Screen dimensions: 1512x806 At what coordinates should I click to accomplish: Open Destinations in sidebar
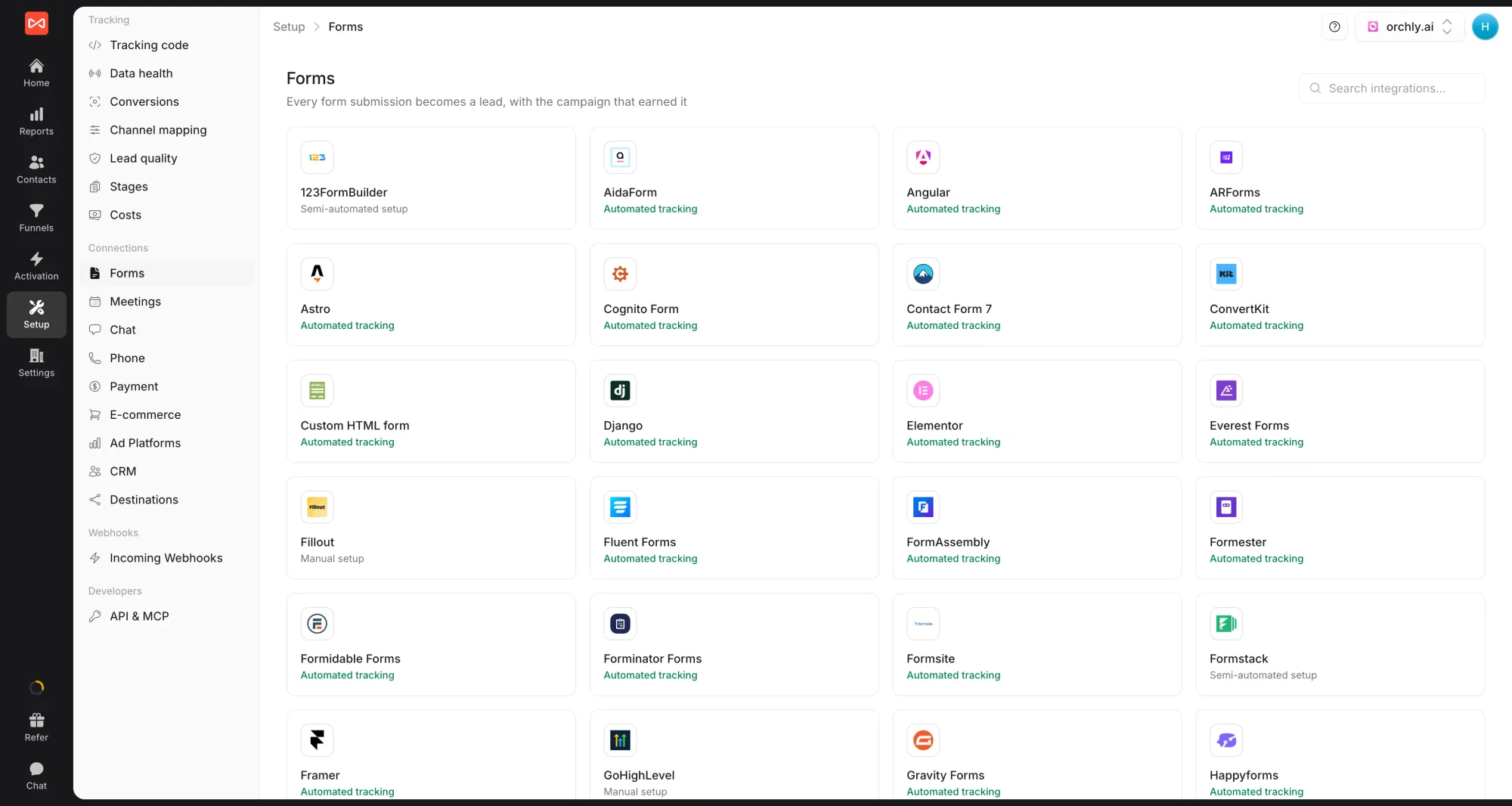[x=166, y=500]
